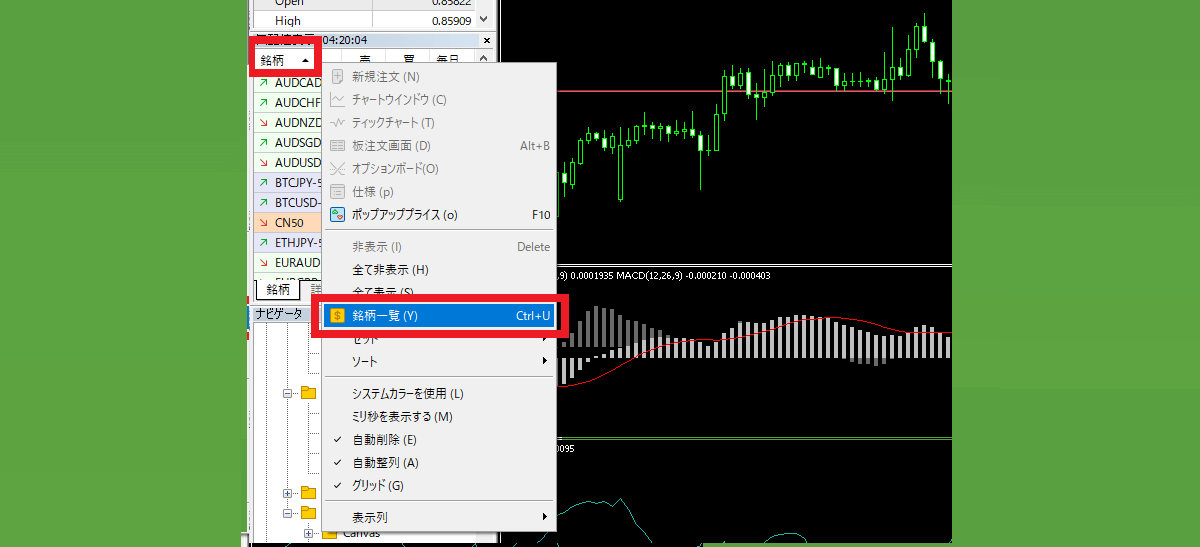The height and width of the screenshot is (547, 1200).
Task: Click the red down arrow beside CN50
Action: point(262,223)
